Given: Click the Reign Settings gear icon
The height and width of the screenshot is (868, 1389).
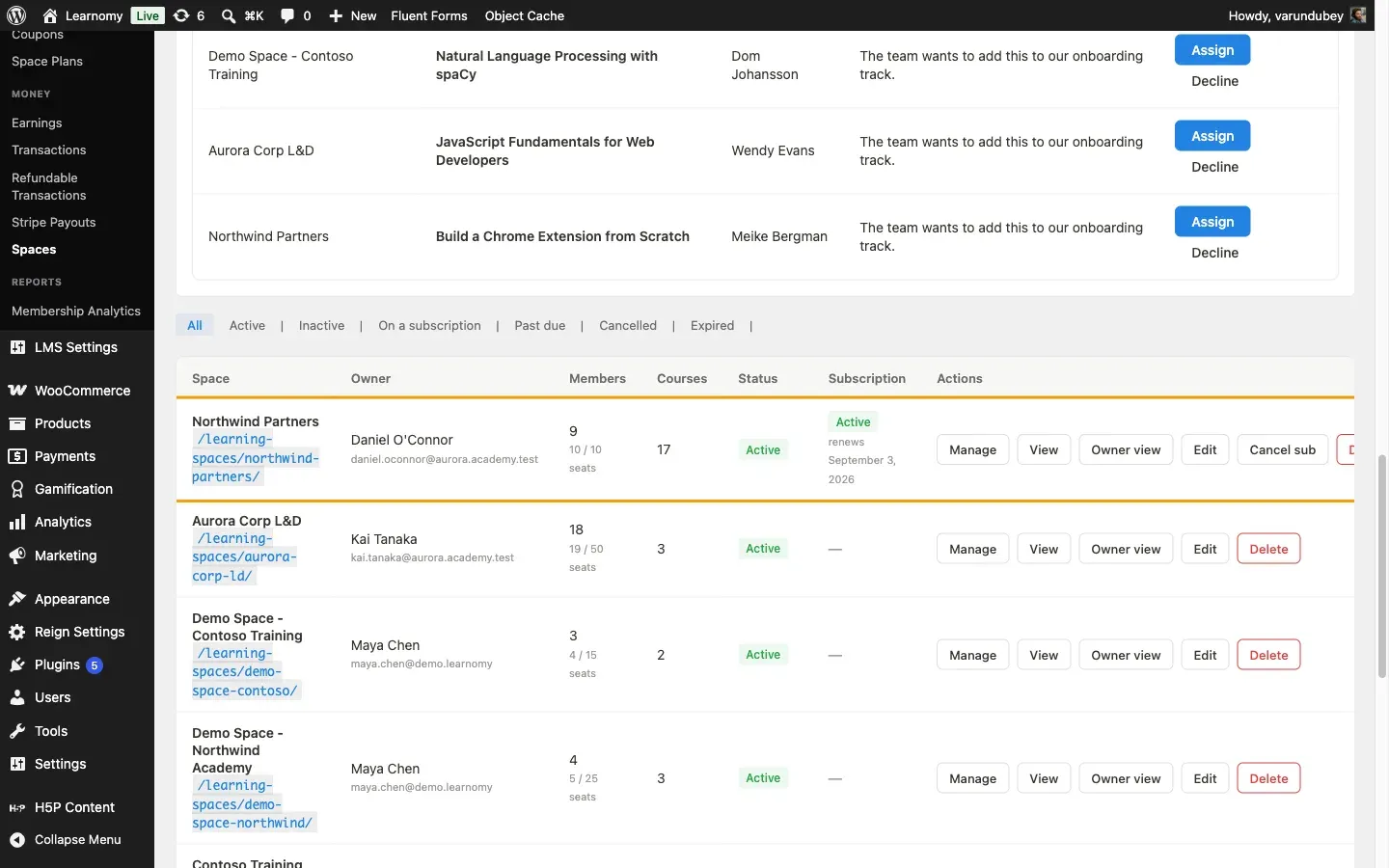Looking at the screenshot, I should pos(17,632).
